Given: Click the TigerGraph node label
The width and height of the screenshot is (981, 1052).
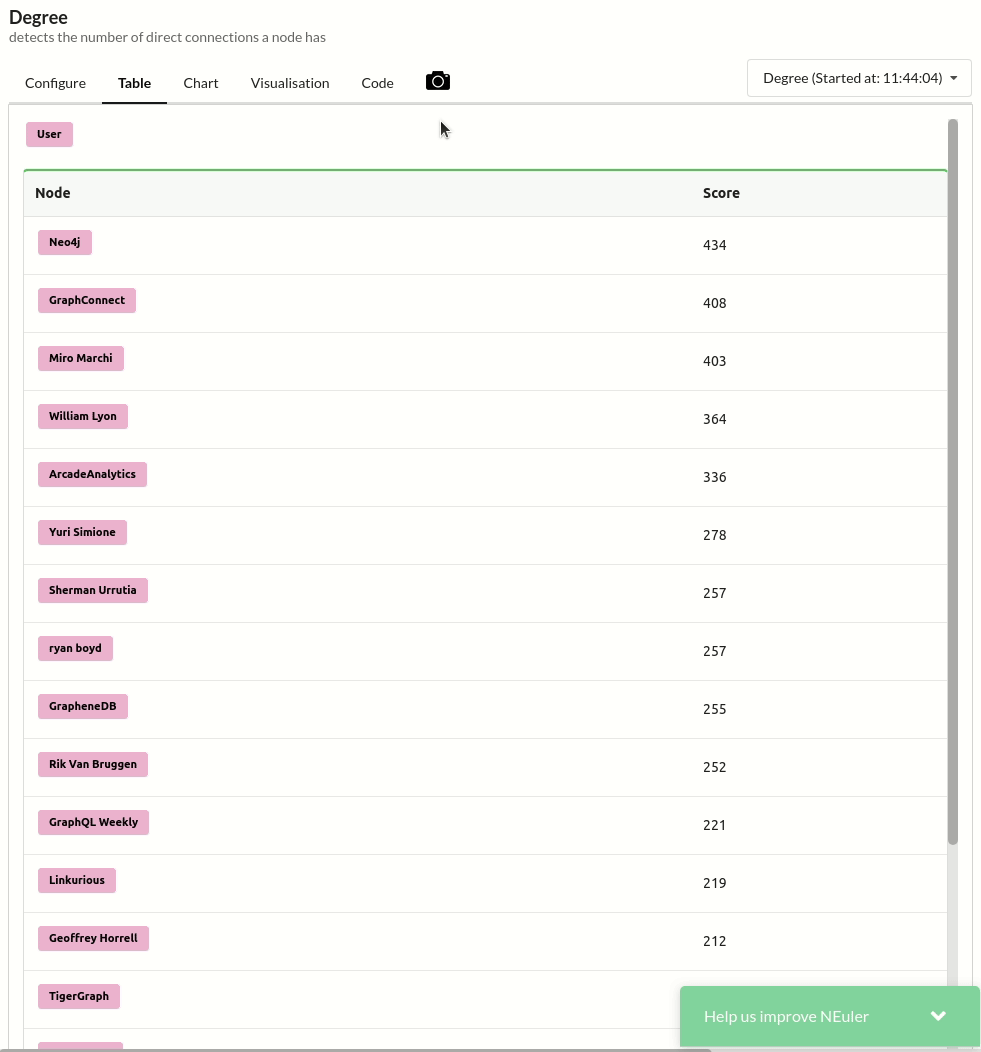Looking at the screenshot, I should (x=78, y=996).
